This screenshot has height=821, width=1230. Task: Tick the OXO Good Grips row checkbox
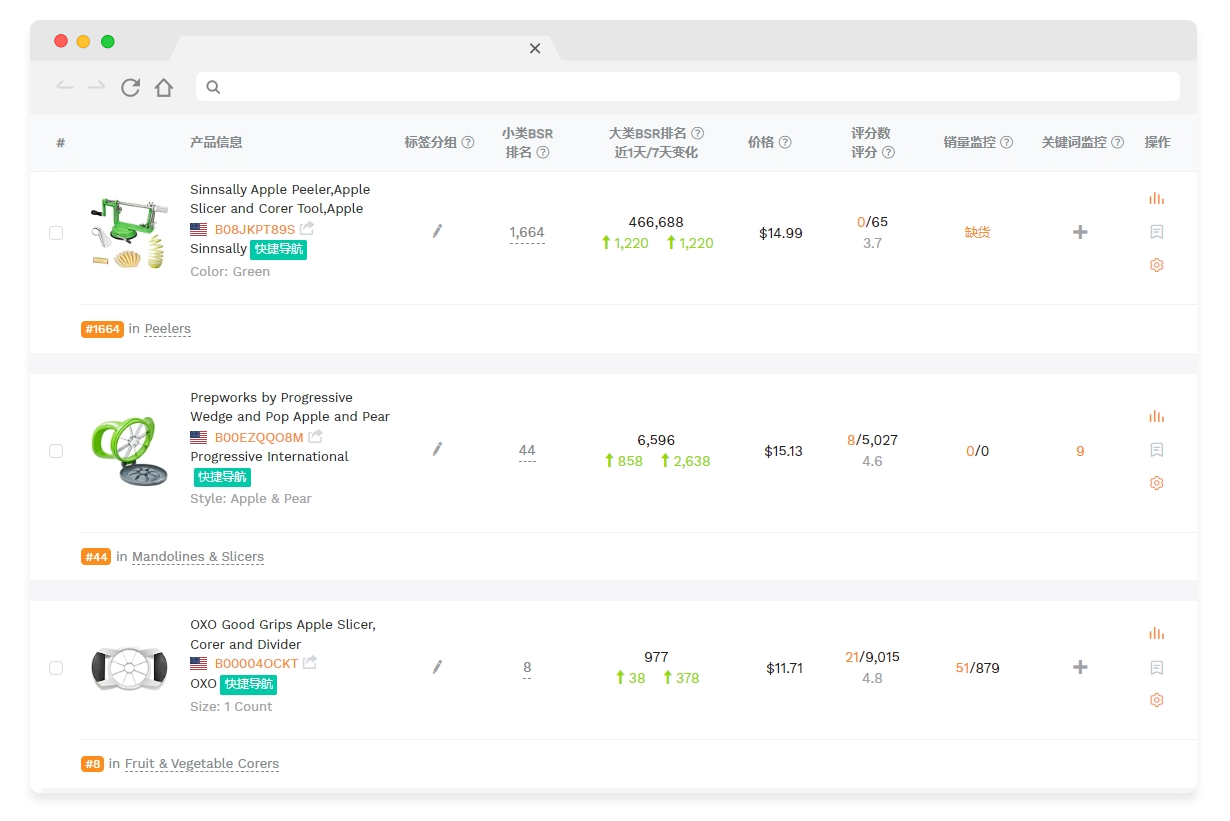pos(56,668)
